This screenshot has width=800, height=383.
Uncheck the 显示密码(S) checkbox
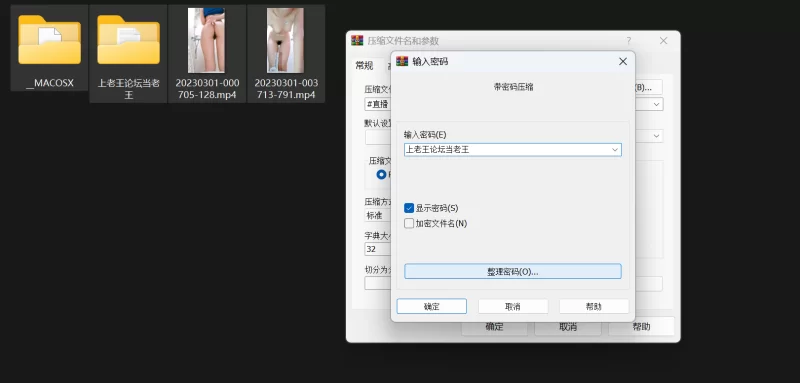point(409,208)
